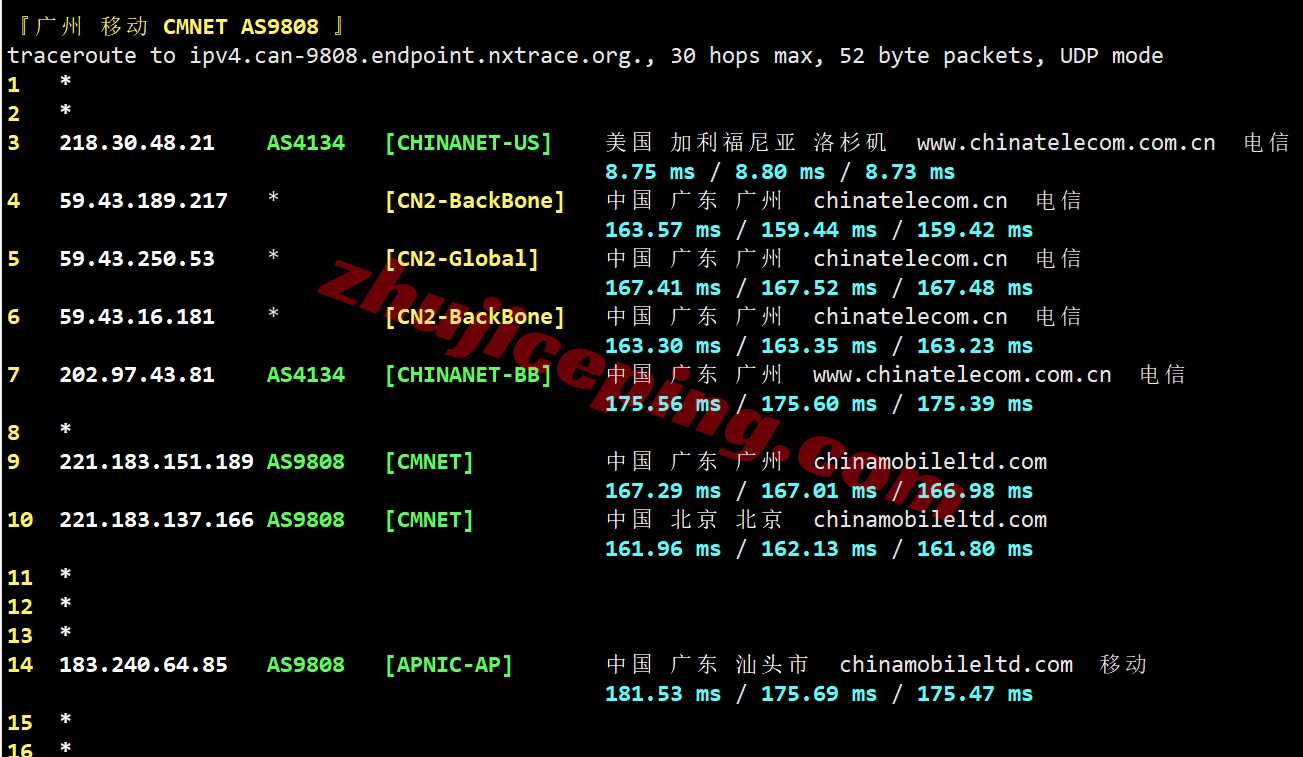Click latency value 163.30 ms
The width and height of the screenshot is (1303, 757).
pos(663,346)
